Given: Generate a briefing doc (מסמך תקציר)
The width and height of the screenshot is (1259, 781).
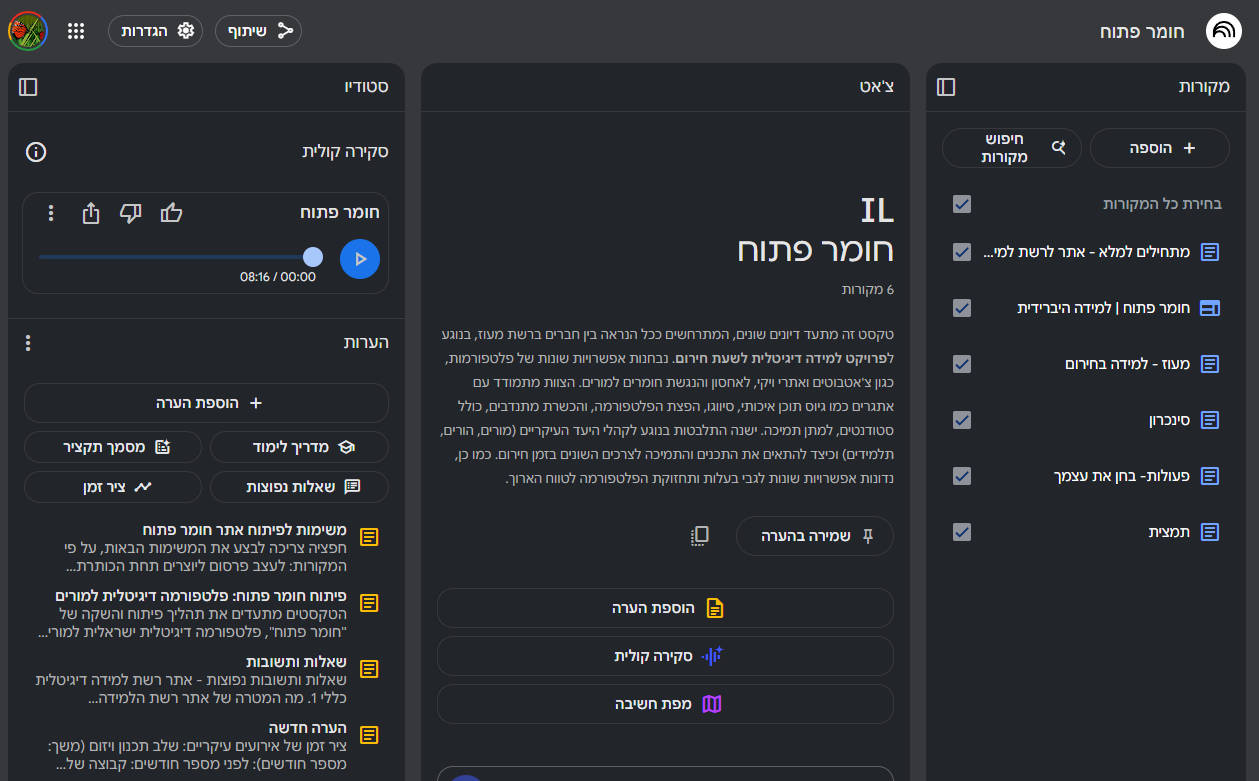Looking at the screenshot, I should pyautogui.click(x=113, y=447).
